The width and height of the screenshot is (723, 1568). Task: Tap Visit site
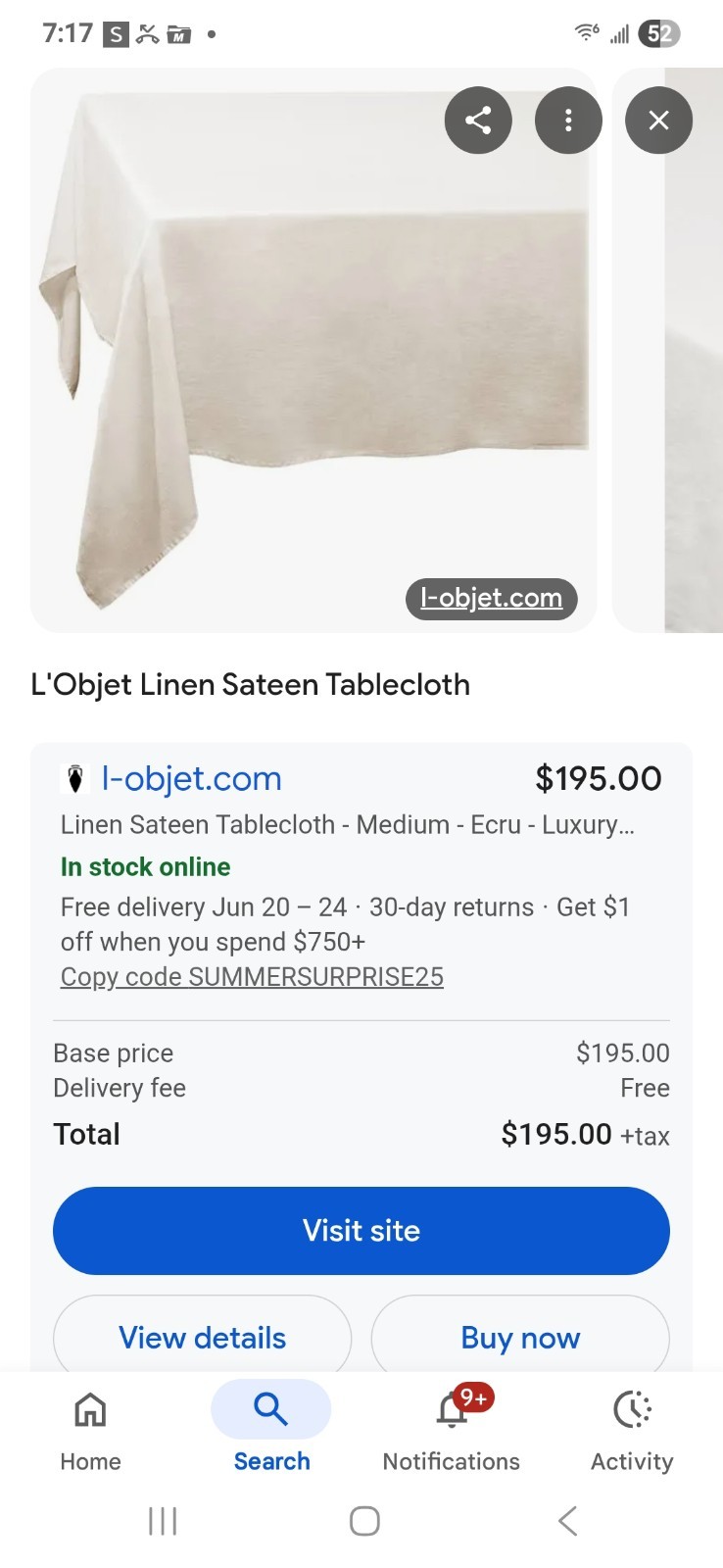coord(361,1231)
